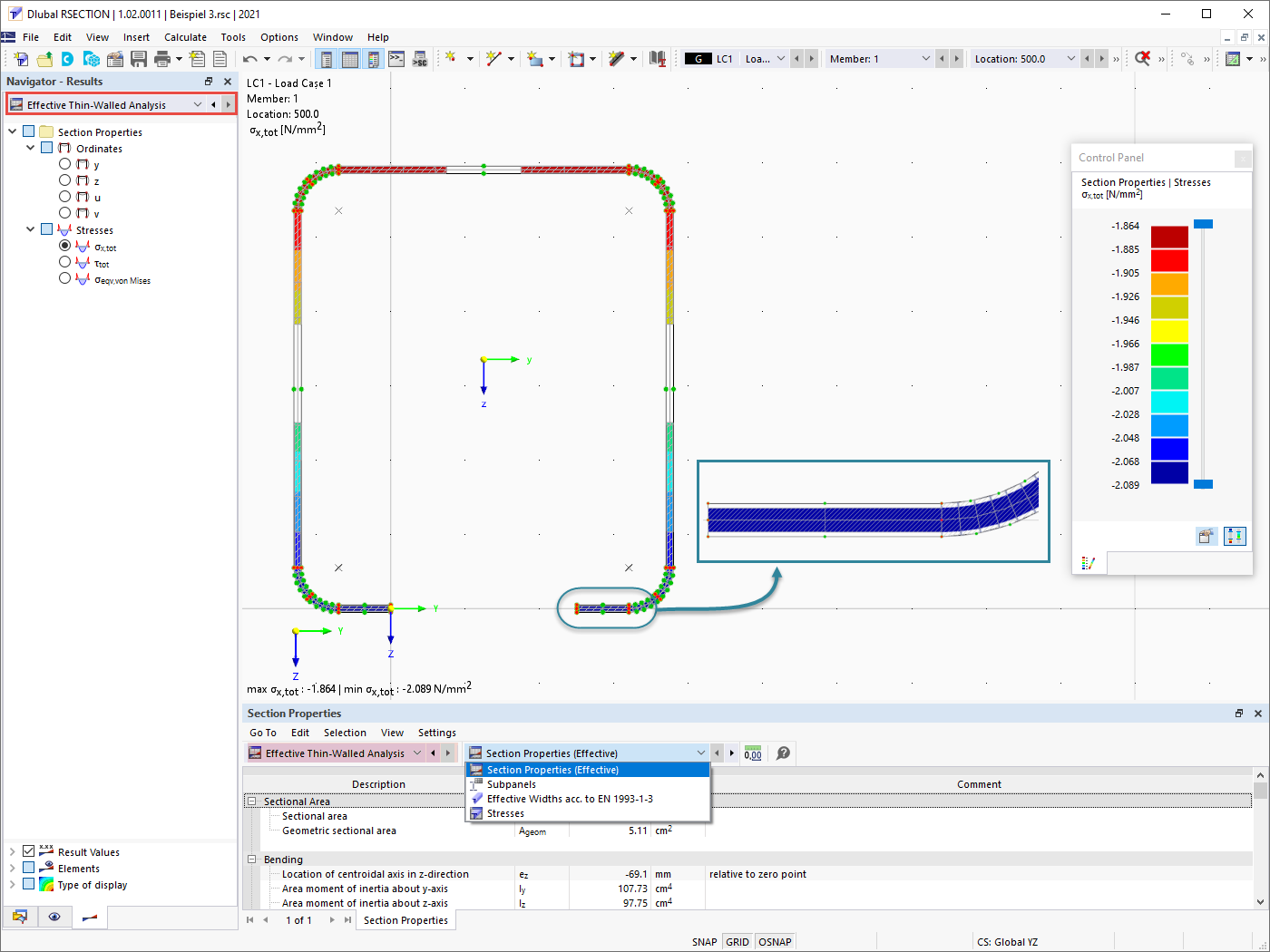Select the τtot stress radio button

click(x=64, y=262)
